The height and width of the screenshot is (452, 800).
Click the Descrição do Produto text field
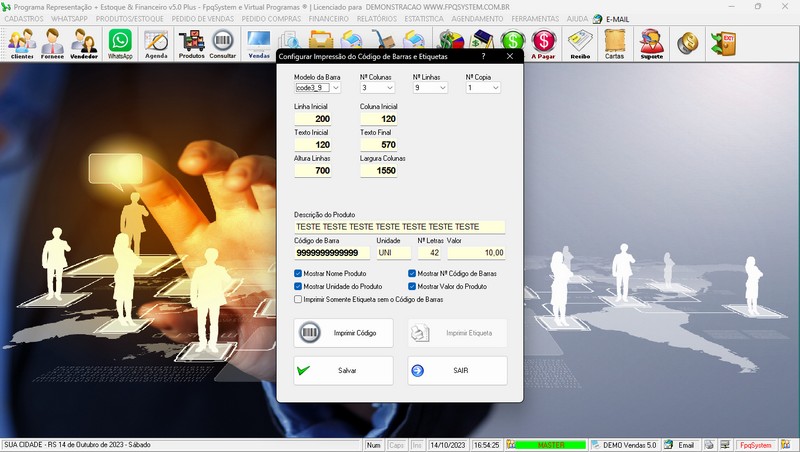tap(399, 227)
